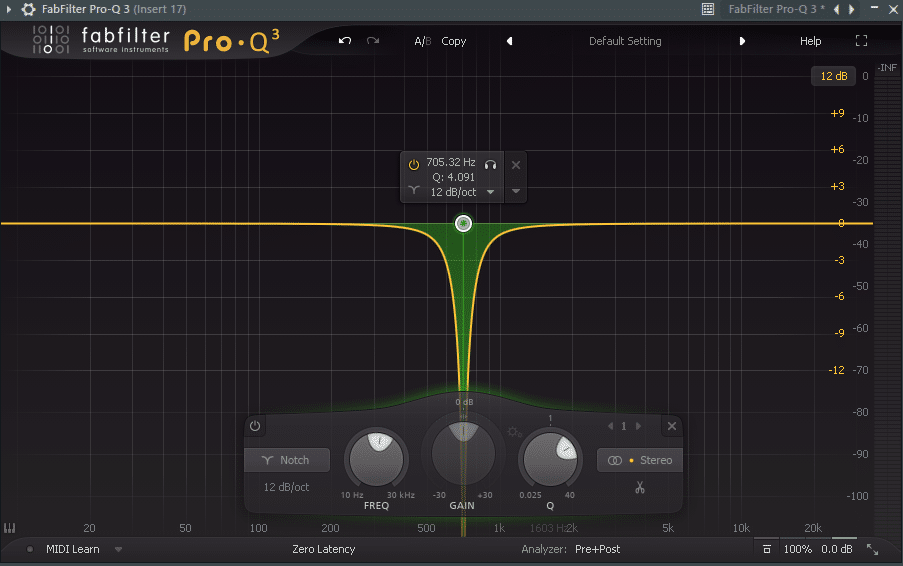The width and height of the screenshot is (903, 566).
Task: Click the MIDI Learn indicator dot
Action: point(29,549)
